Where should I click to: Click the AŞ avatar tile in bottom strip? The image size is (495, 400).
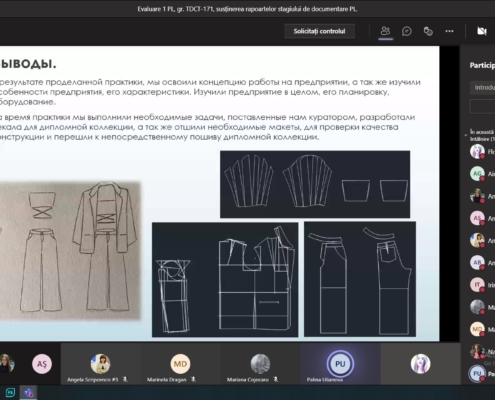(x=42, y=364)
